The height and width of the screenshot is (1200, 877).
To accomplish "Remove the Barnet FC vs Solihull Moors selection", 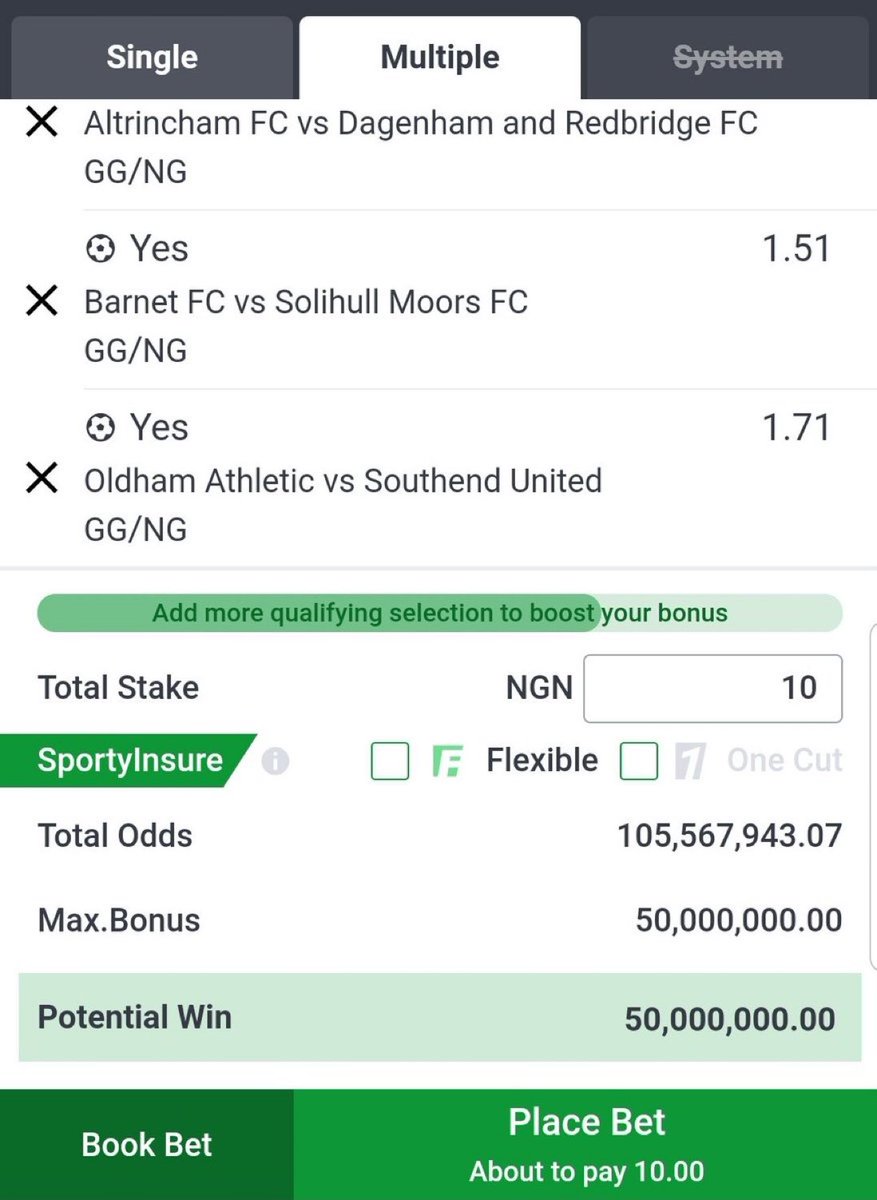I will tap(41, 301).
